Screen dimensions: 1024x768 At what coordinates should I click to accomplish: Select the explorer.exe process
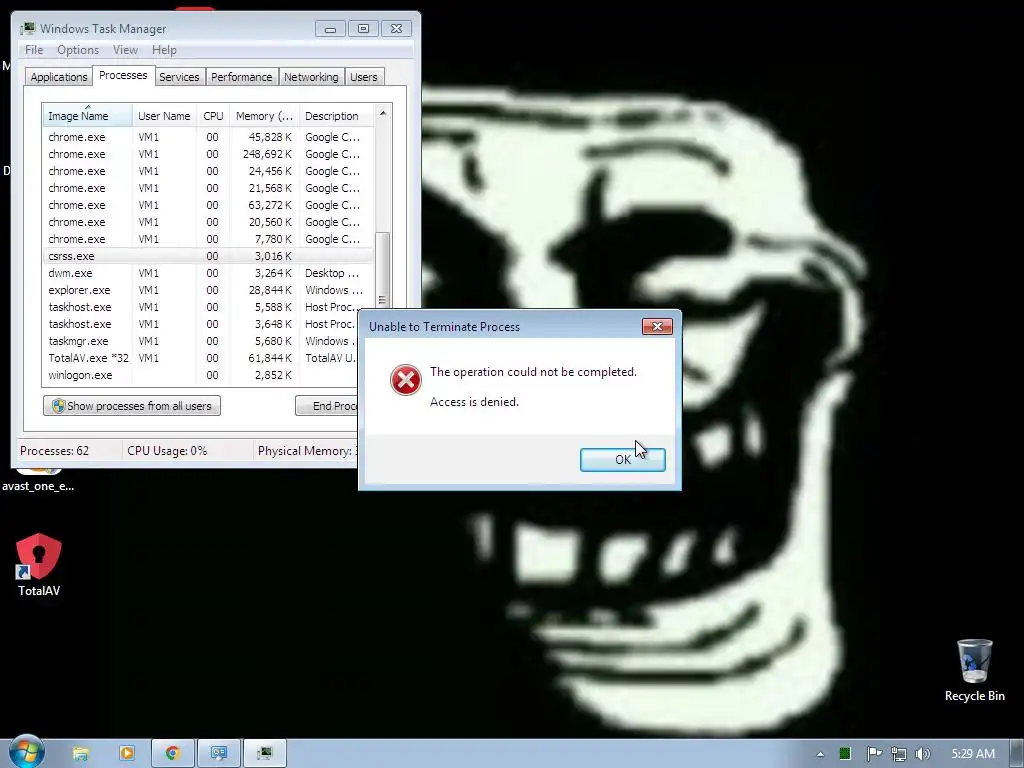(208, 290)
